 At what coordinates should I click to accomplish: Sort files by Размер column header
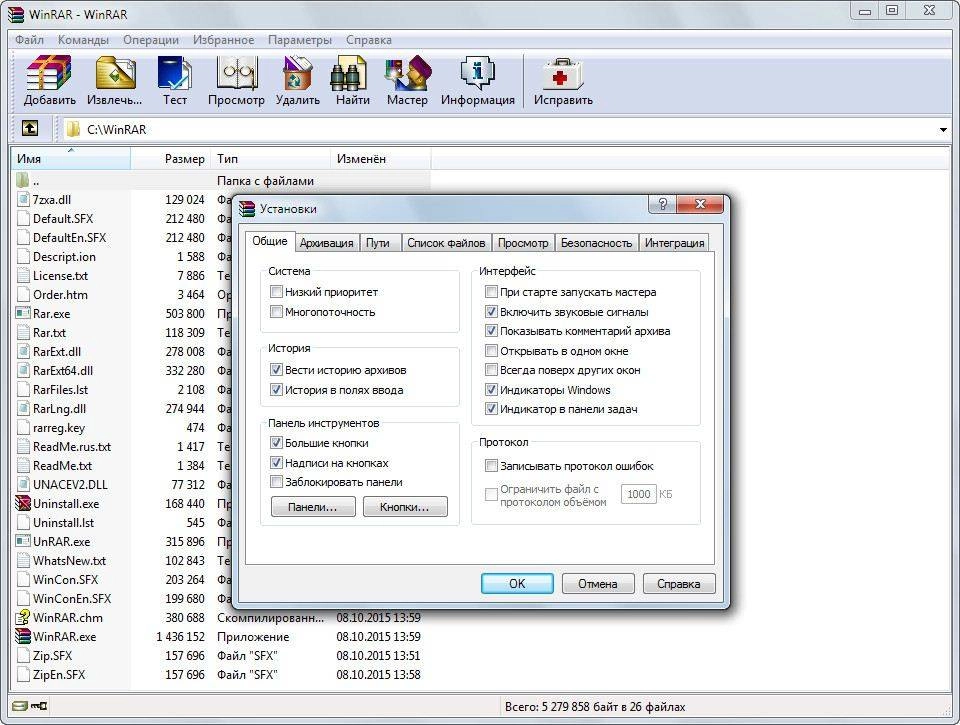[171, 159]
